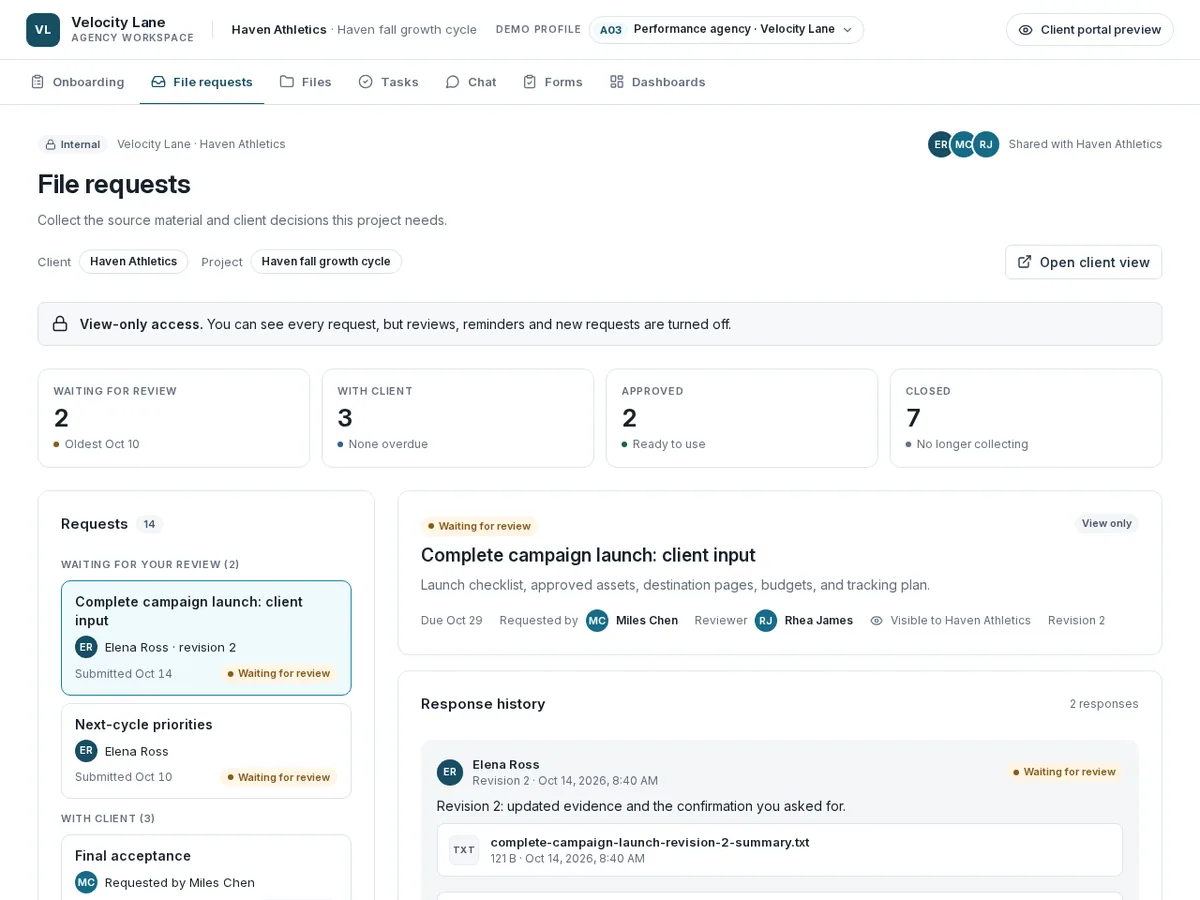Select the Approved stat card
1200x900 pixels.
pyautogui.click(x=742, y=418)
